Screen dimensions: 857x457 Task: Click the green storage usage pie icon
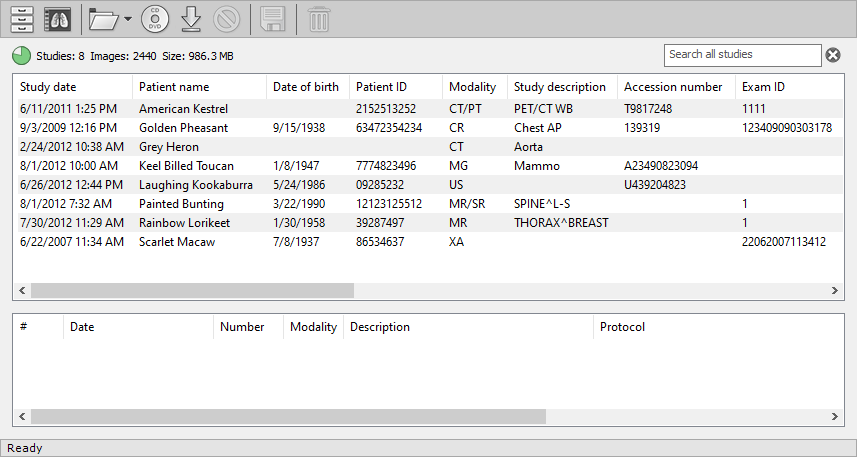point(21,55)
